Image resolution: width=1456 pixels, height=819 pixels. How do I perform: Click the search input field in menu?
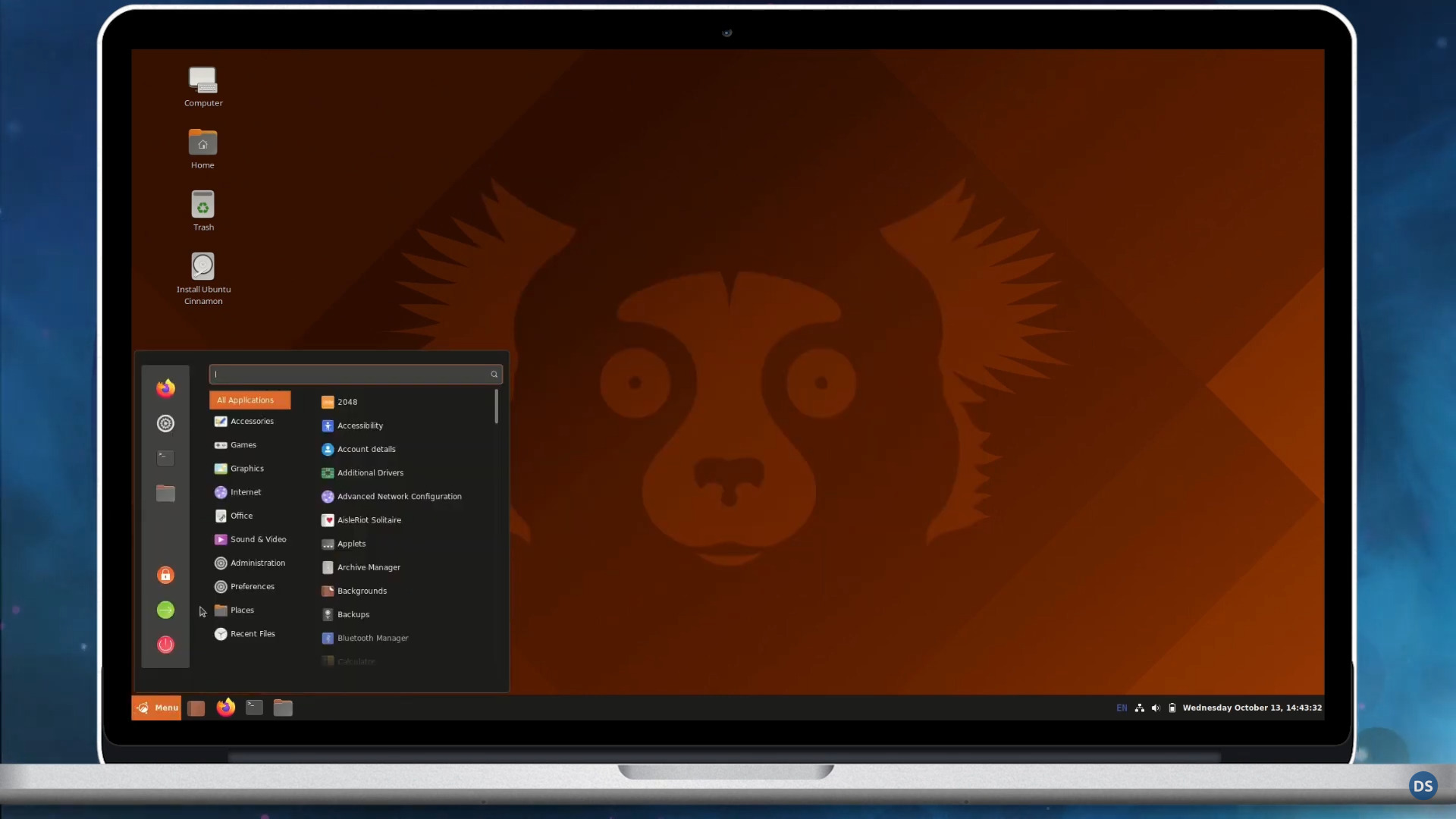click(x=354, y=374)
